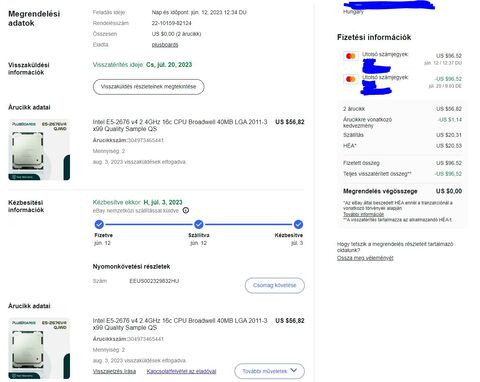Select order number 22-10159-82124
480x382 pixels.
[171, 23]
